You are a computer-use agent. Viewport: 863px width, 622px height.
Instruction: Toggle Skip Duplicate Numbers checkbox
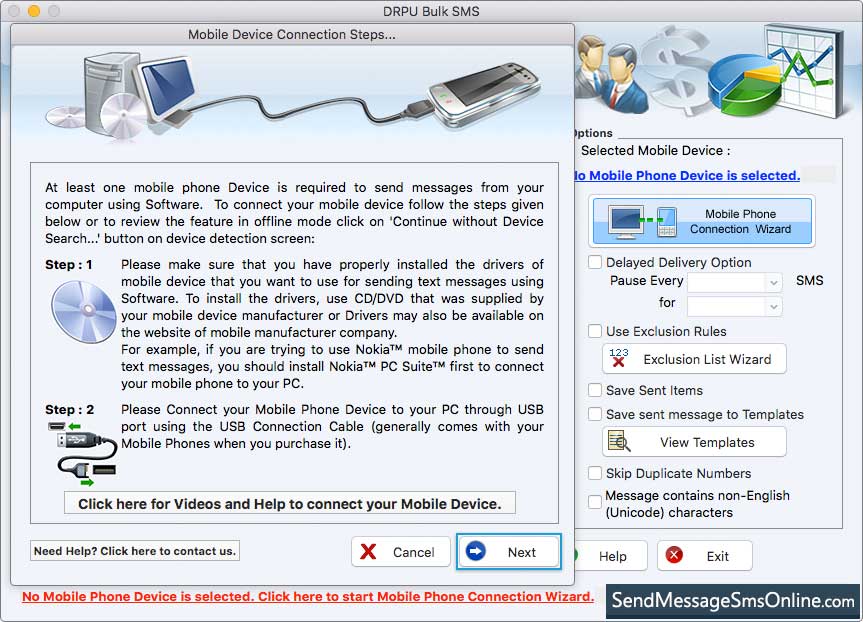point(595,473)
